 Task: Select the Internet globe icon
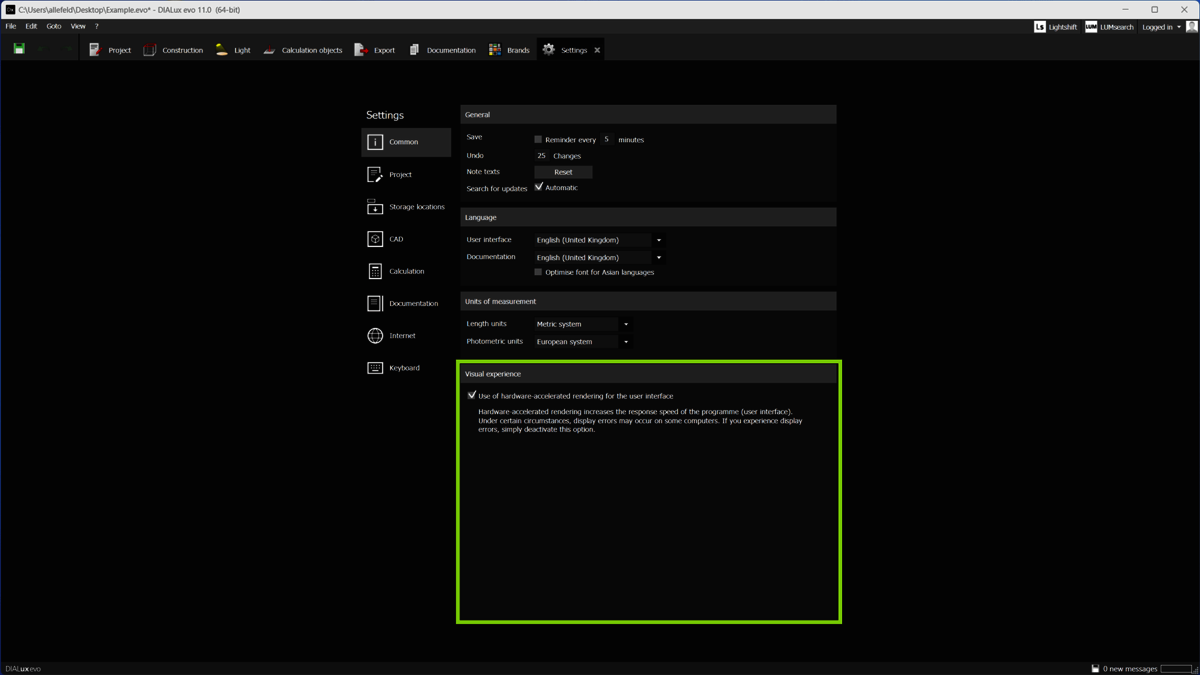[375, 336]
